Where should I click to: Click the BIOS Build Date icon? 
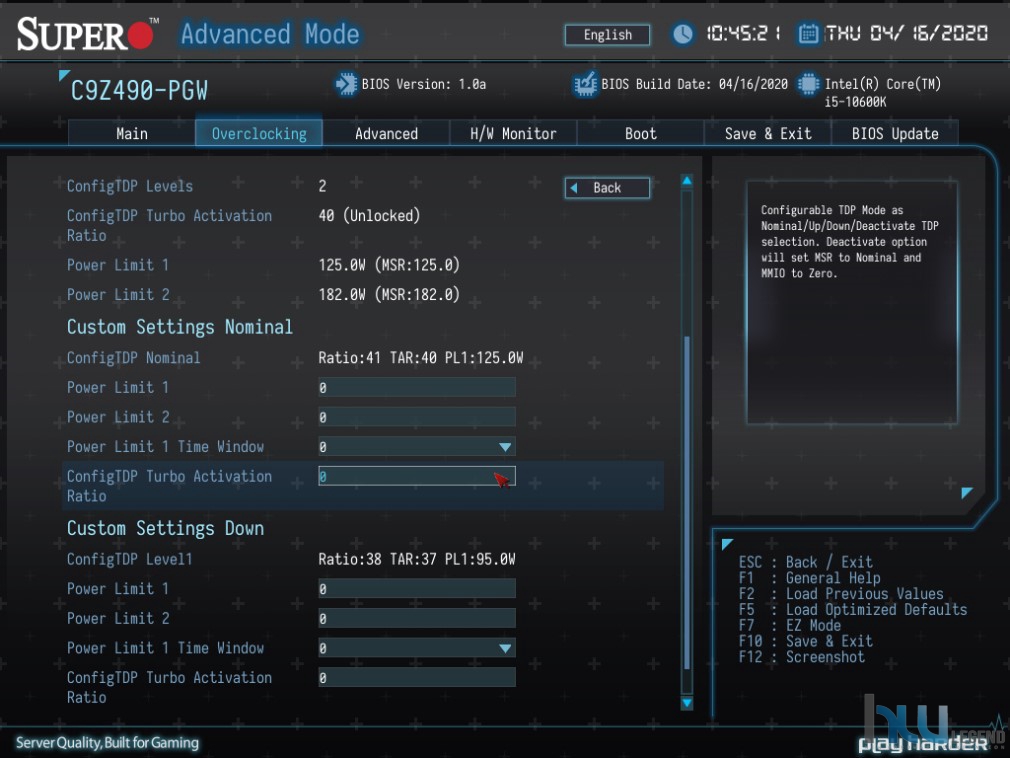[585, 84]
